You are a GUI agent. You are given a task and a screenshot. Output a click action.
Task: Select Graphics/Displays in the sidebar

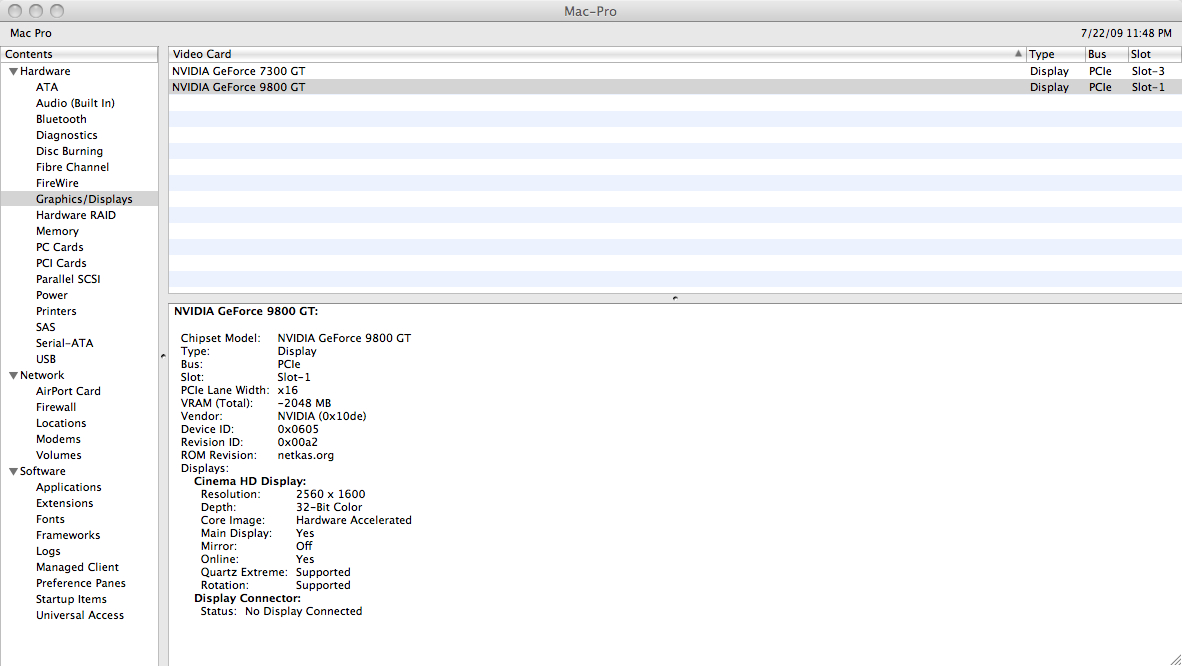click(79, 199)
